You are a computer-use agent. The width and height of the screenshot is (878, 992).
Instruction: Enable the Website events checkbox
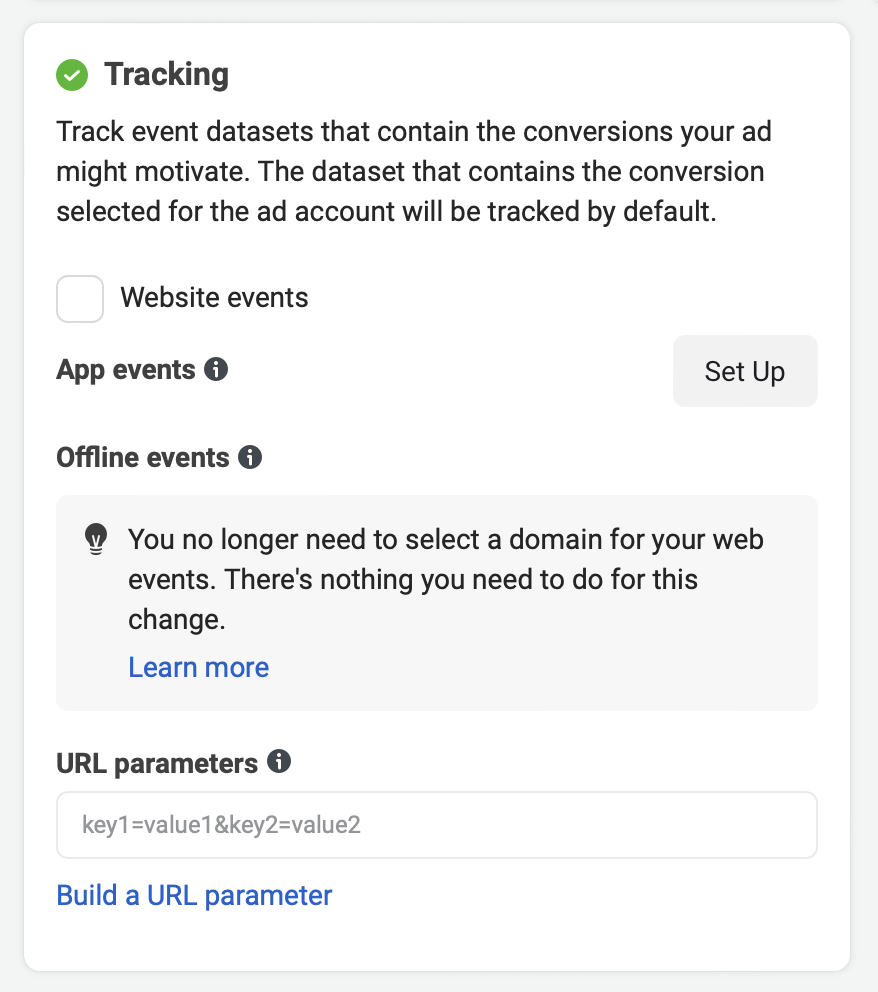(80, 299)
